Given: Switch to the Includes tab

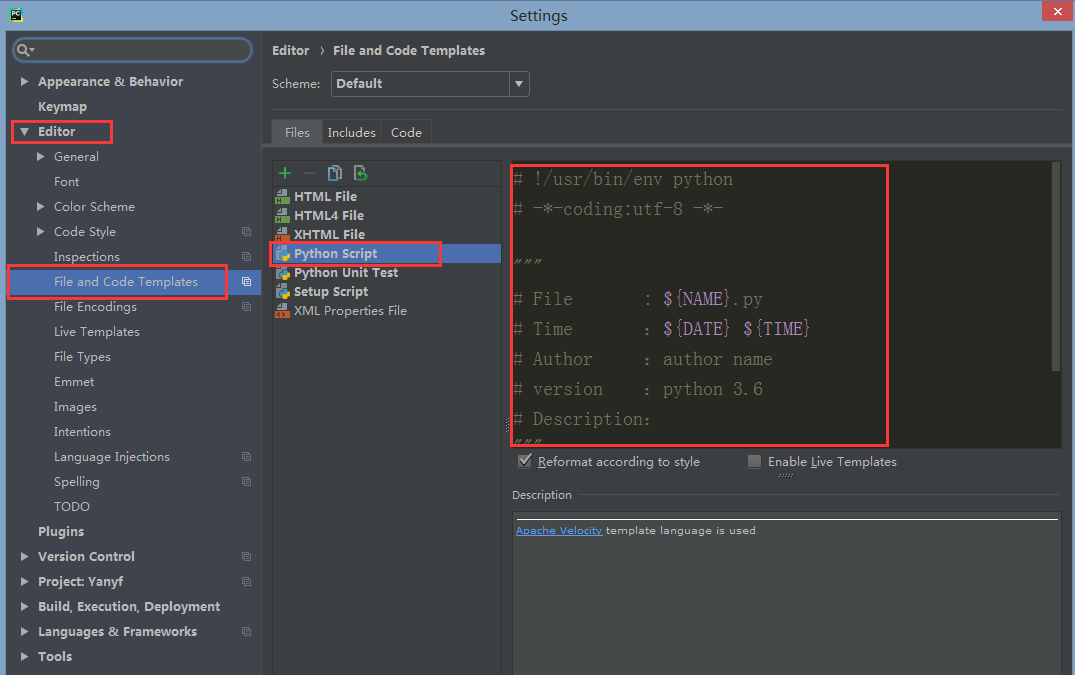Looking at the screenshot, I should [352, 132].
